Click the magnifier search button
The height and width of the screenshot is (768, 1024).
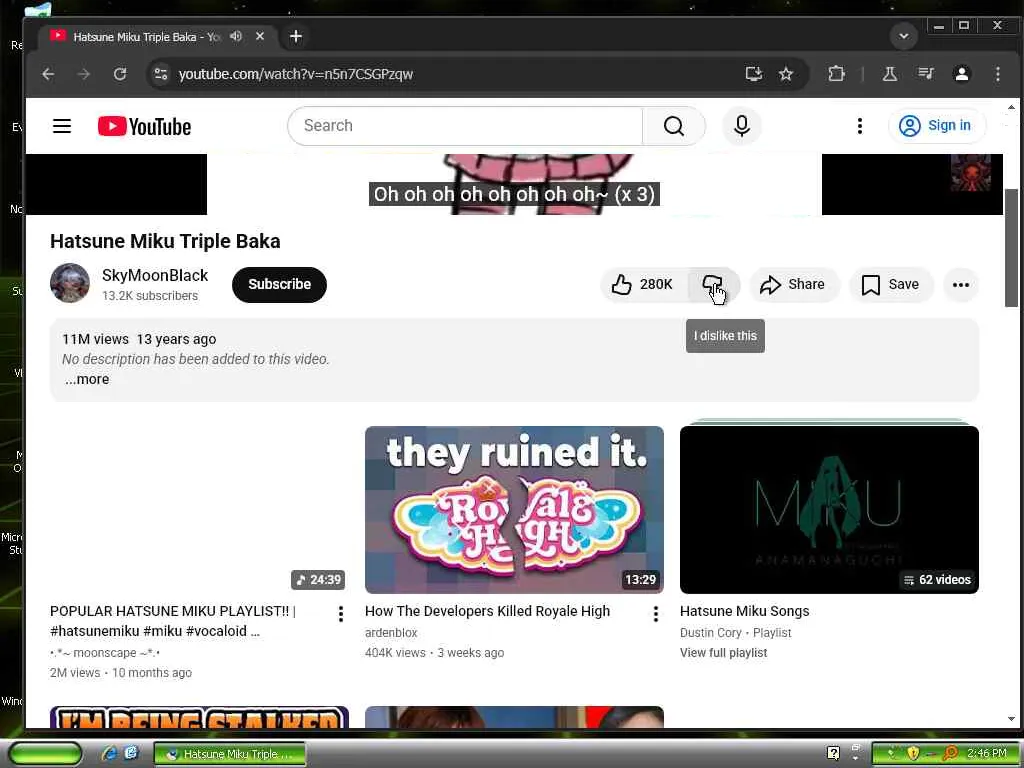(674, 126)
